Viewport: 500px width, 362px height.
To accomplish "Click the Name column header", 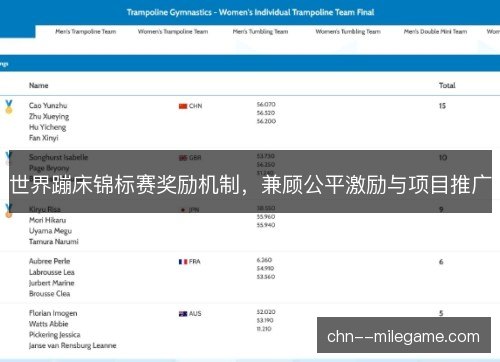I will (38, 85).
